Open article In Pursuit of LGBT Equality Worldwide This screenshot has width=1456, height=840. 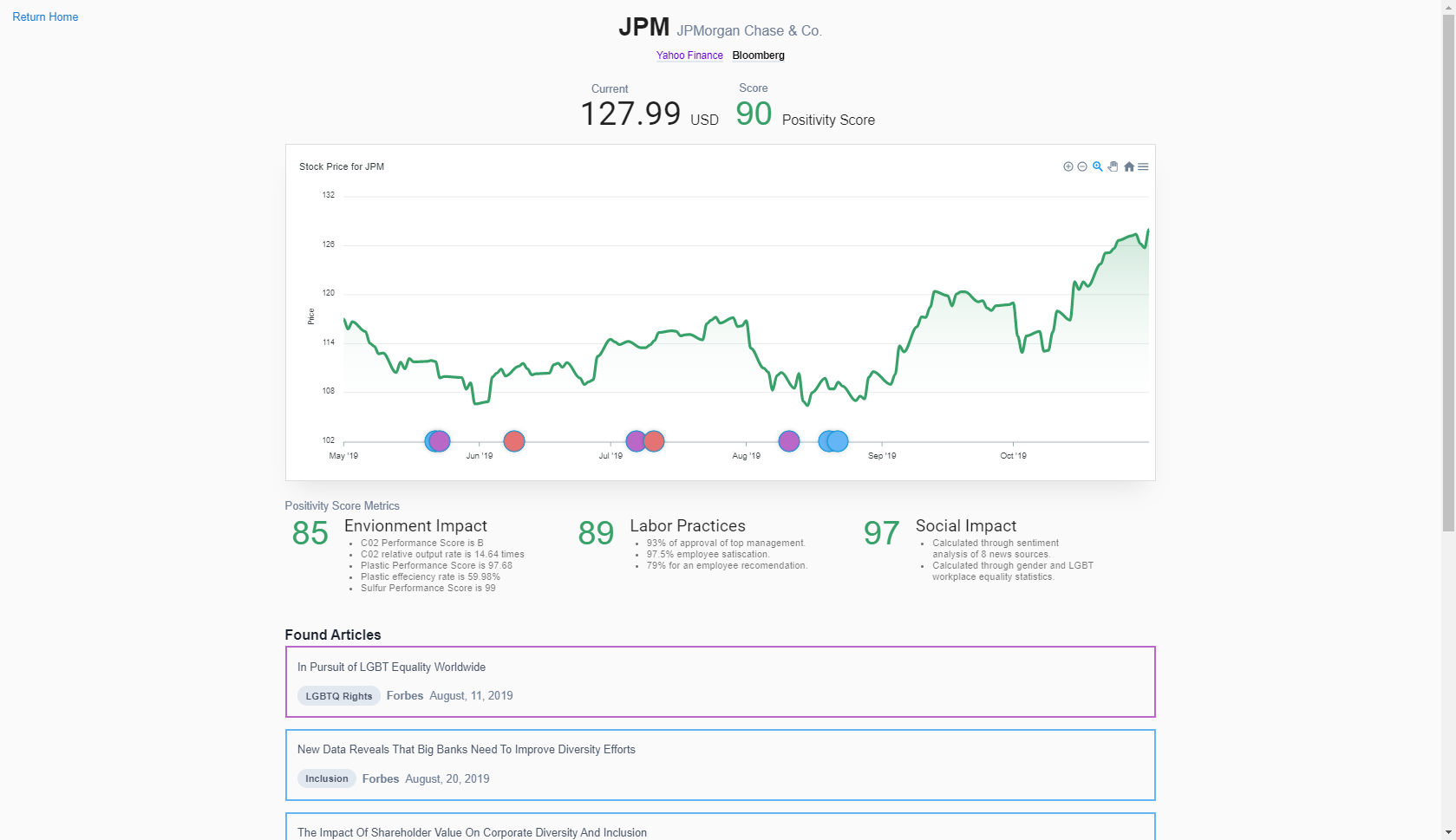point(720,681)
